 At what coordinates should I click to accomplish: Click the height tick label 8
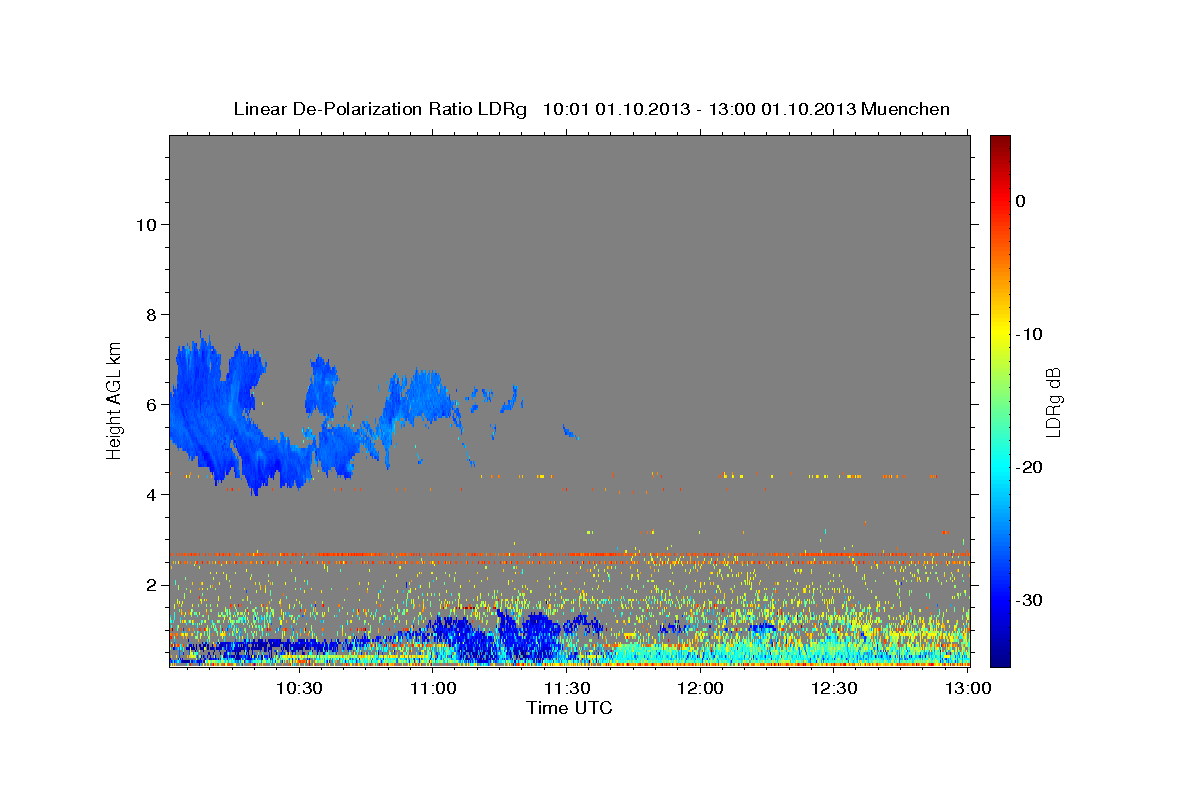click(x=152, y=314)
